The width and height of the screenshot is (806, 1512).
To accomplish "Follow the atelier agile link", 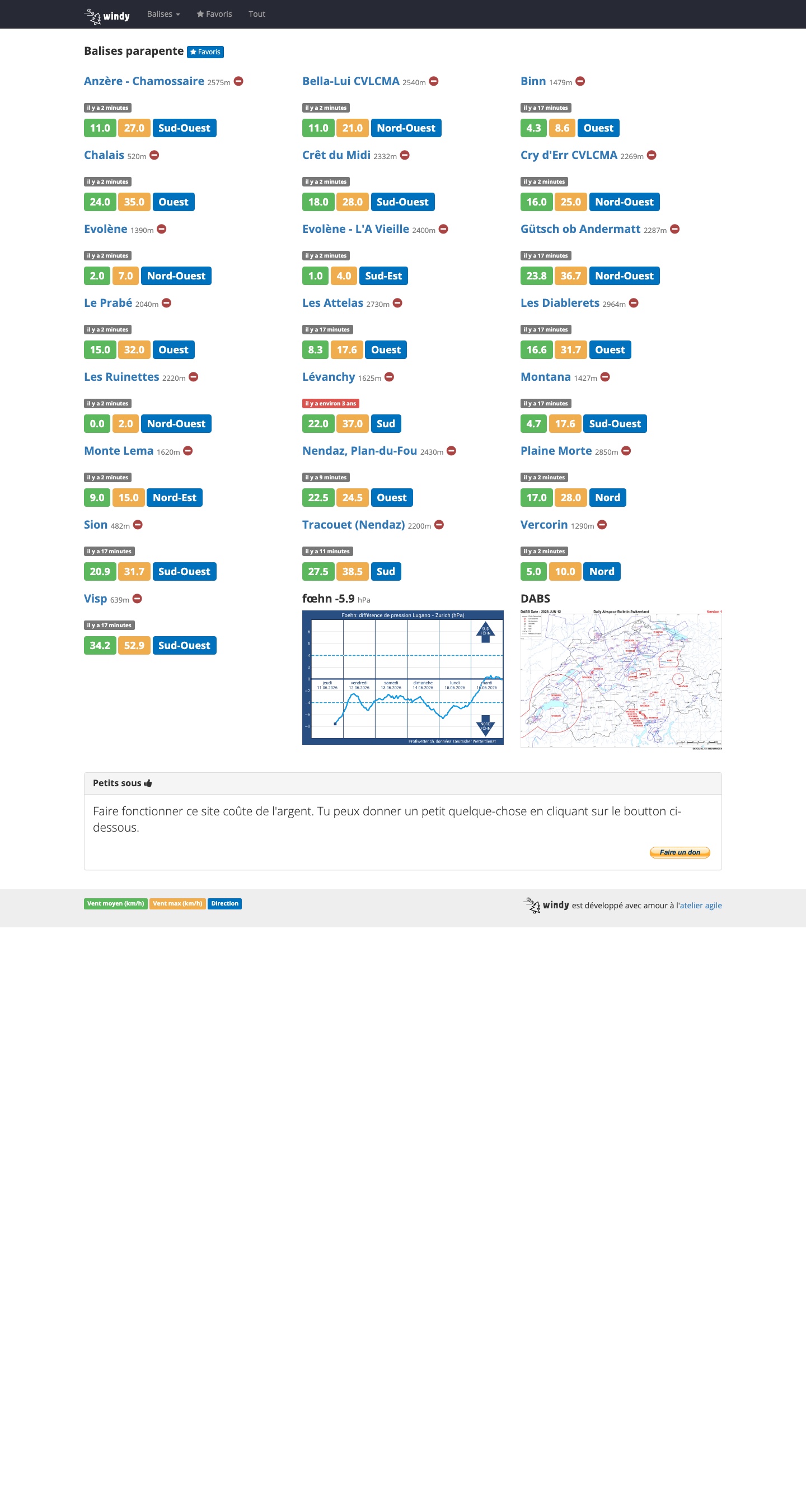I will (701, 906).
